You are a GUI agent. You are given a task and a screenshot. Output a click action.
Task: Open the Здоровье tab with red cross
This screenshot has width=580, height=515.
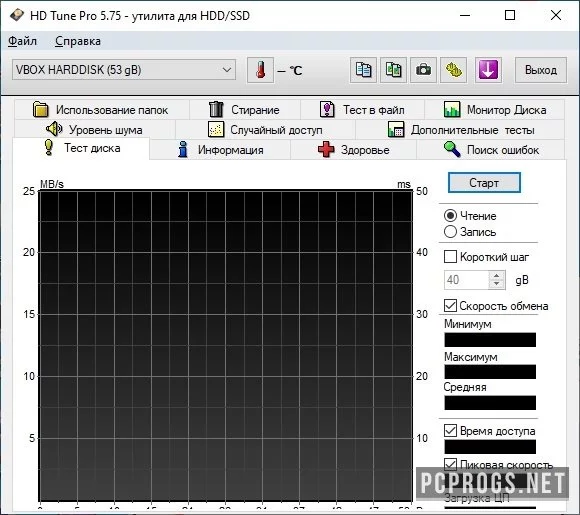pos(354,150)
